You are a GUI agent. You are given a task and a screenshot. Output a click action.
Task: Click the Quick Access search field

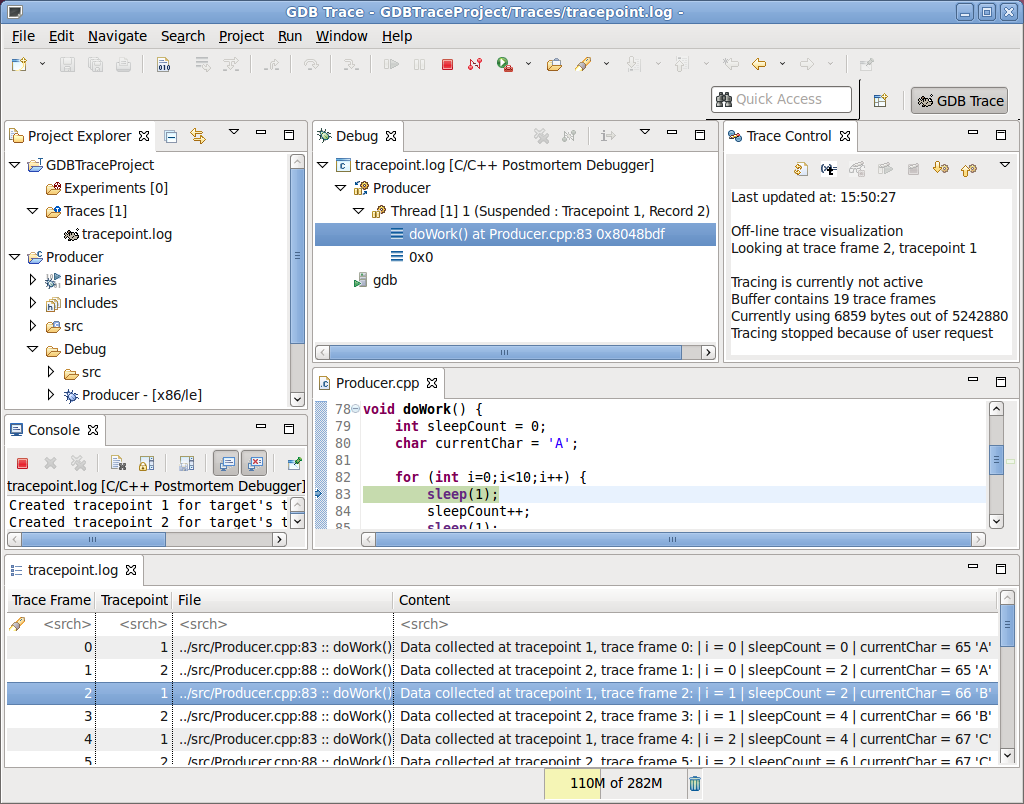click(x=781, y=99)
